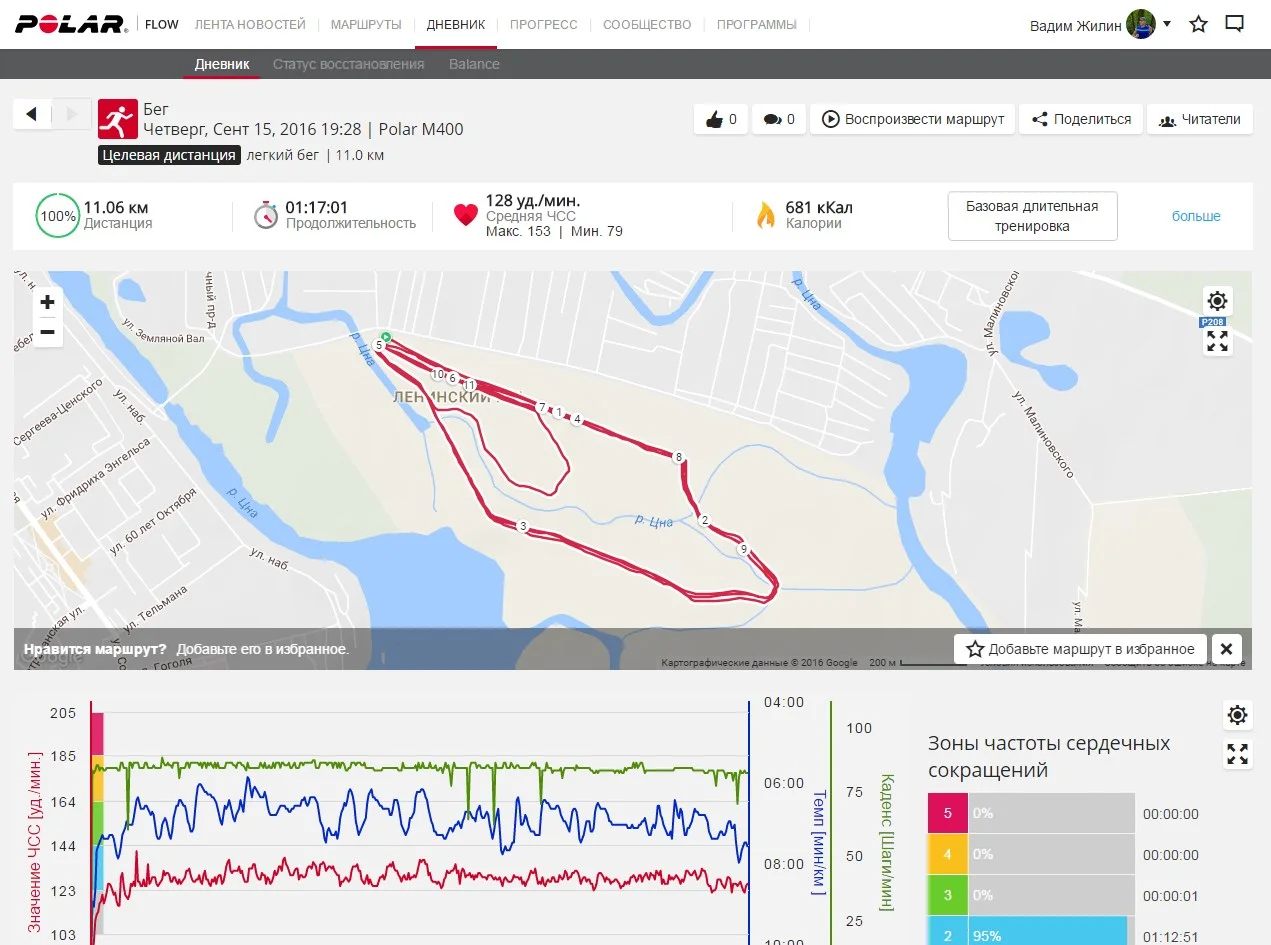The width and height of the screenshot is (1271, 945).
Task: Click Добавьте маршрут в избранное button
Action: 1080,649
